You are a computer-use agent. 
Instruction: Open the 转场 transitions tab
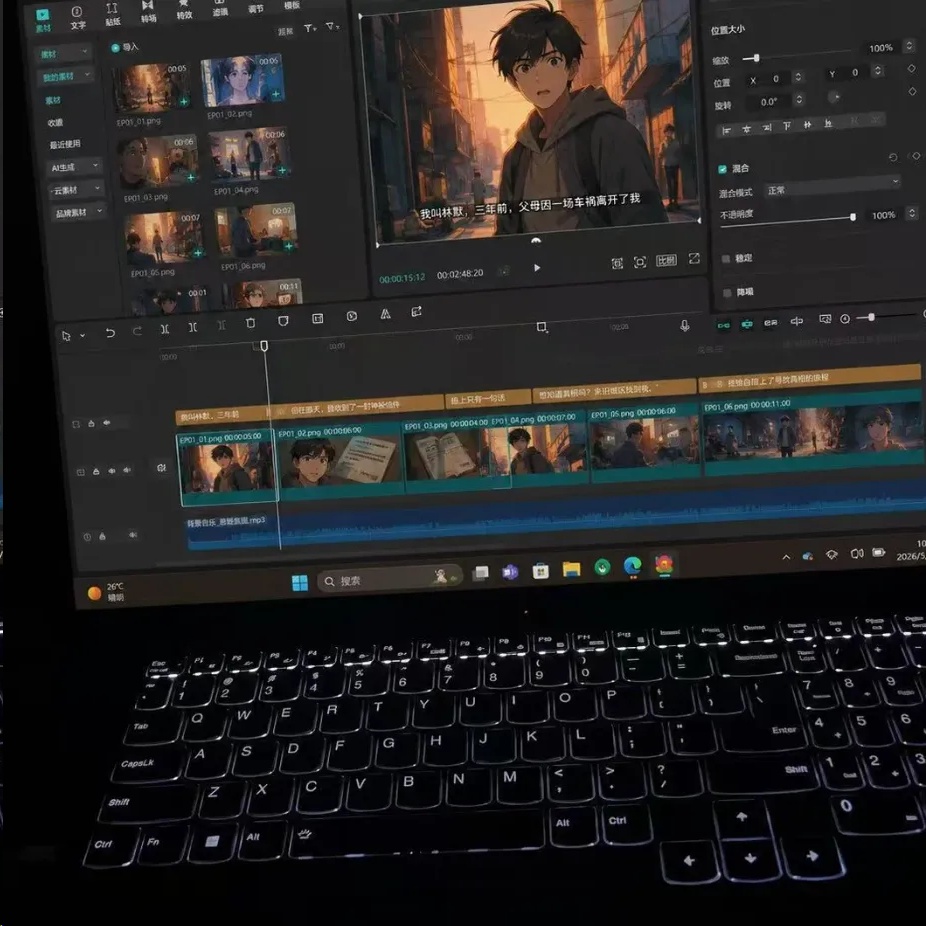(148, 11)
